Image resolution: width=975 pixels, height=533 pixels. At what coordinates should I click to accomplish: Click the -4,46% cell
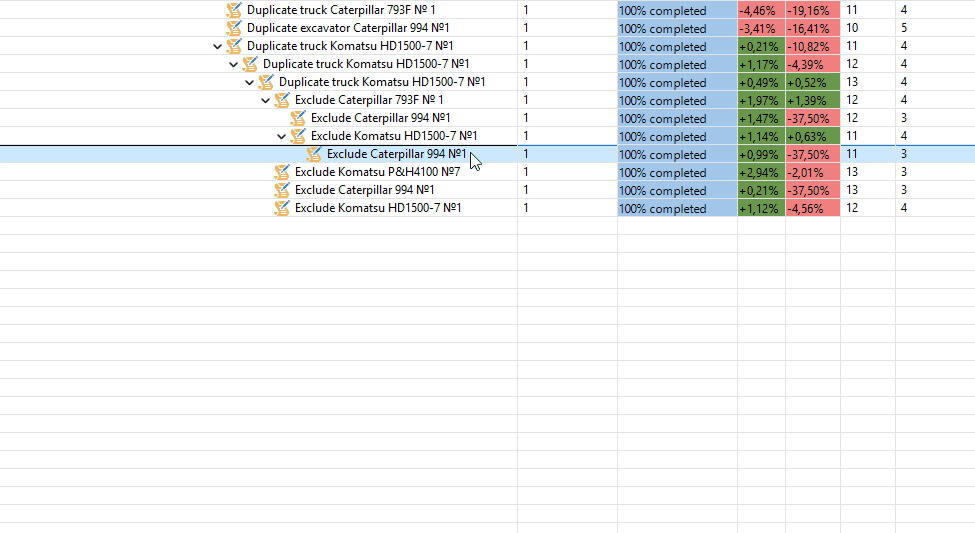coord(761,11)
